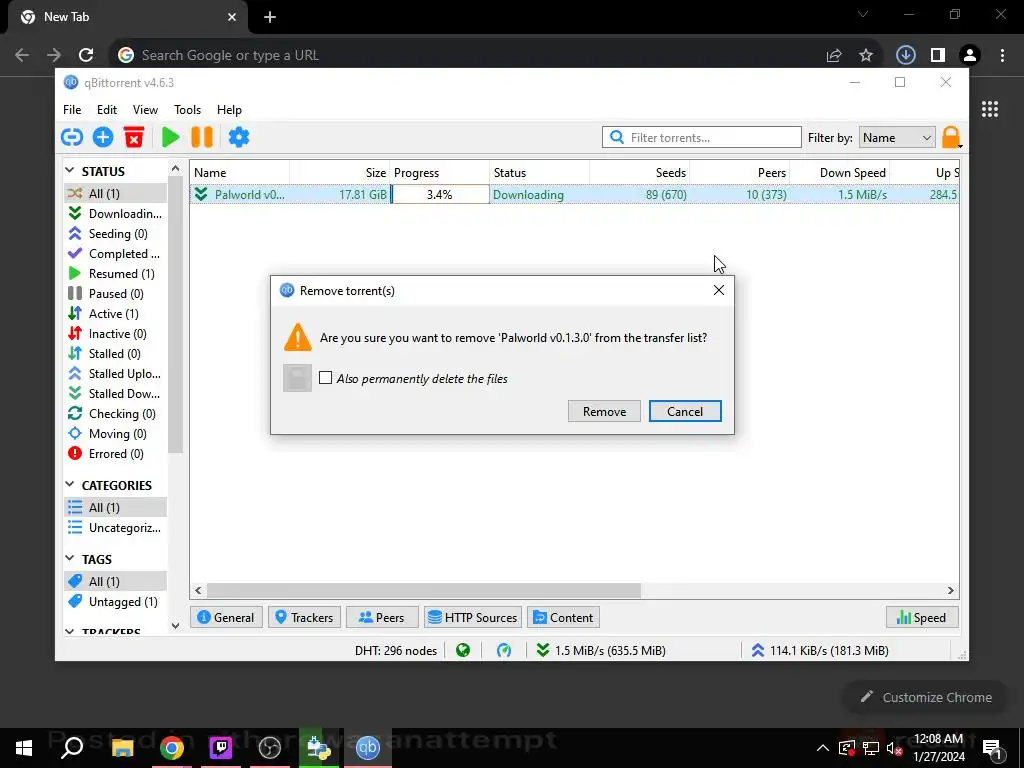1024x768 pixels.
Task: Switch to the General tab
Action: tap(226, 617)
